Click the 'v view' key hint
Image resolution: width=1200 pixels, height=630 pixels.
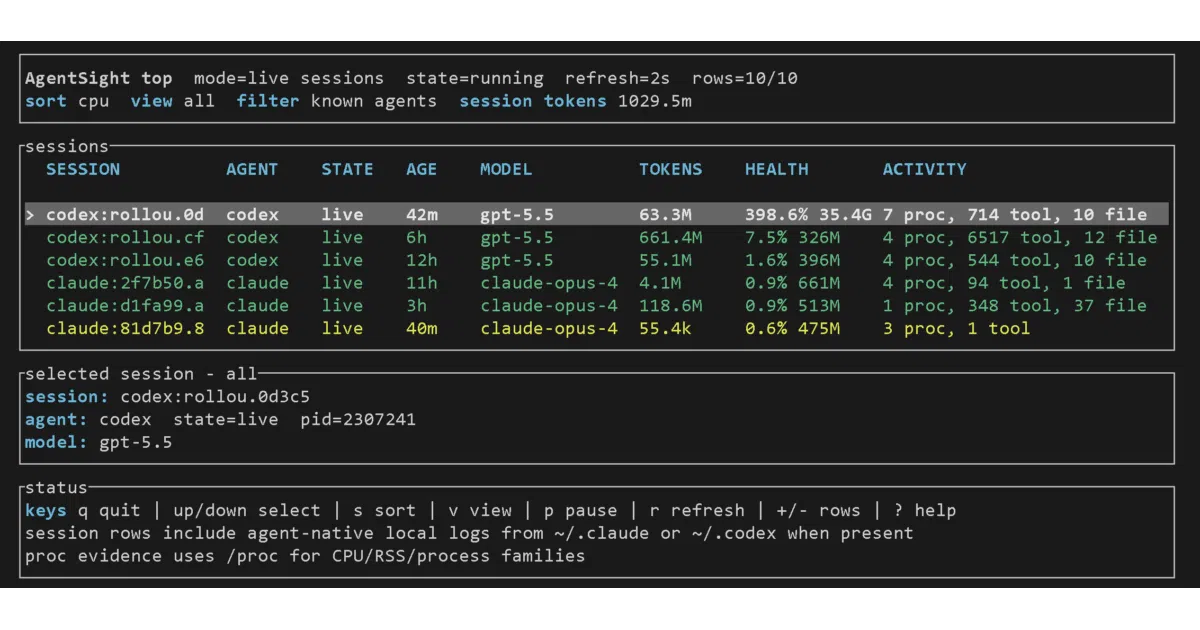(x=480, y=510)
